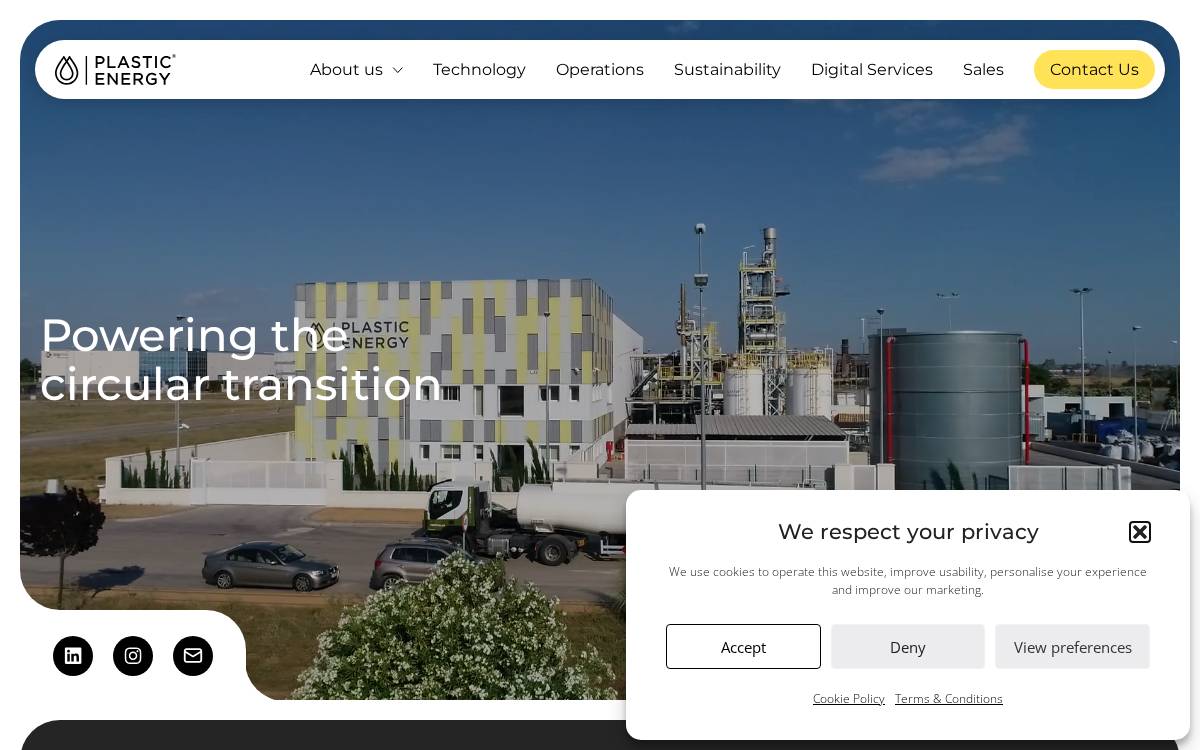Image resolution: width=1200 pixels, height=750 pixels.
Task: Click 'We respect your privacy' title
Action: [x=908, y=532]
